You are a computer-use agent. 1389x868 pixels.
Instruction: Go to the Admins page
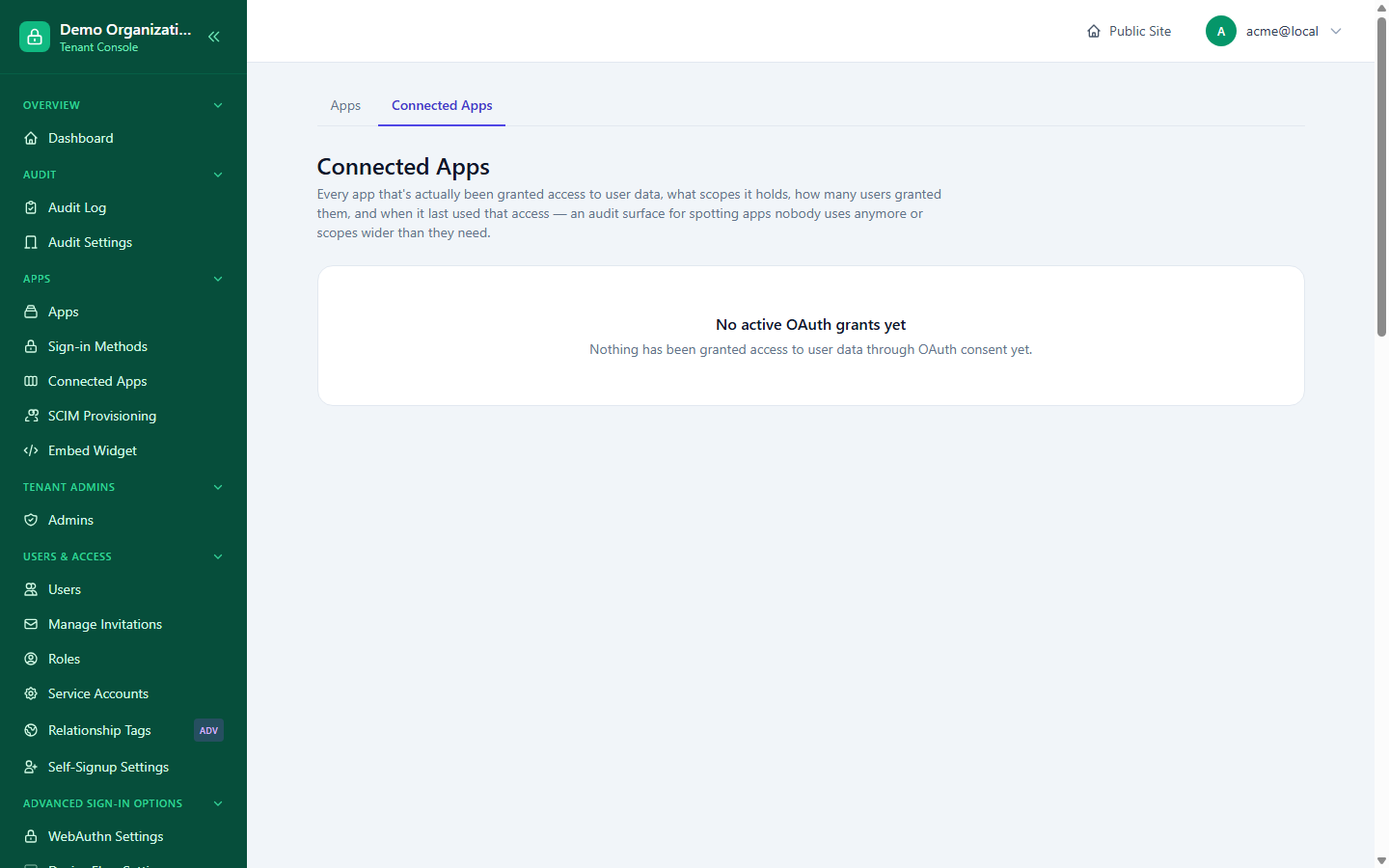[123, 520]
